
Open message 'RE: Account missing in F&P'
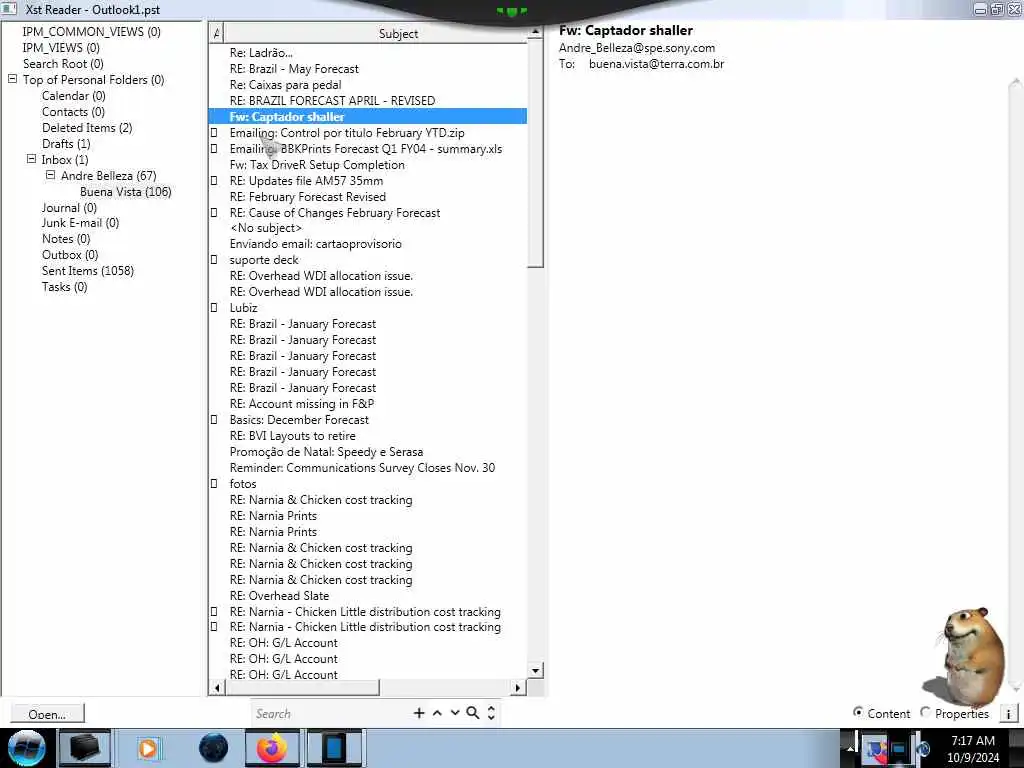coord(302,404)
